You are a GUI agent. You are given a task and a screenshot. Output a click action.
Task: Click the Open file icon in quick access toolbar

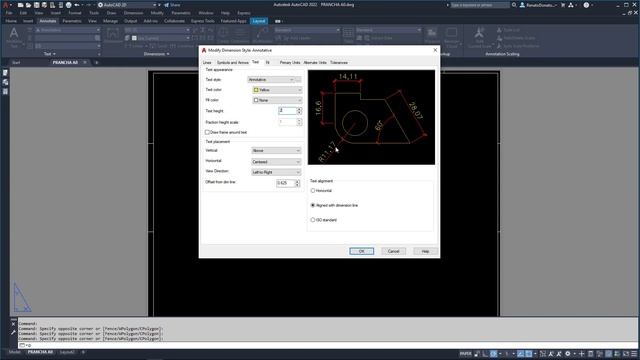(28, 5)
